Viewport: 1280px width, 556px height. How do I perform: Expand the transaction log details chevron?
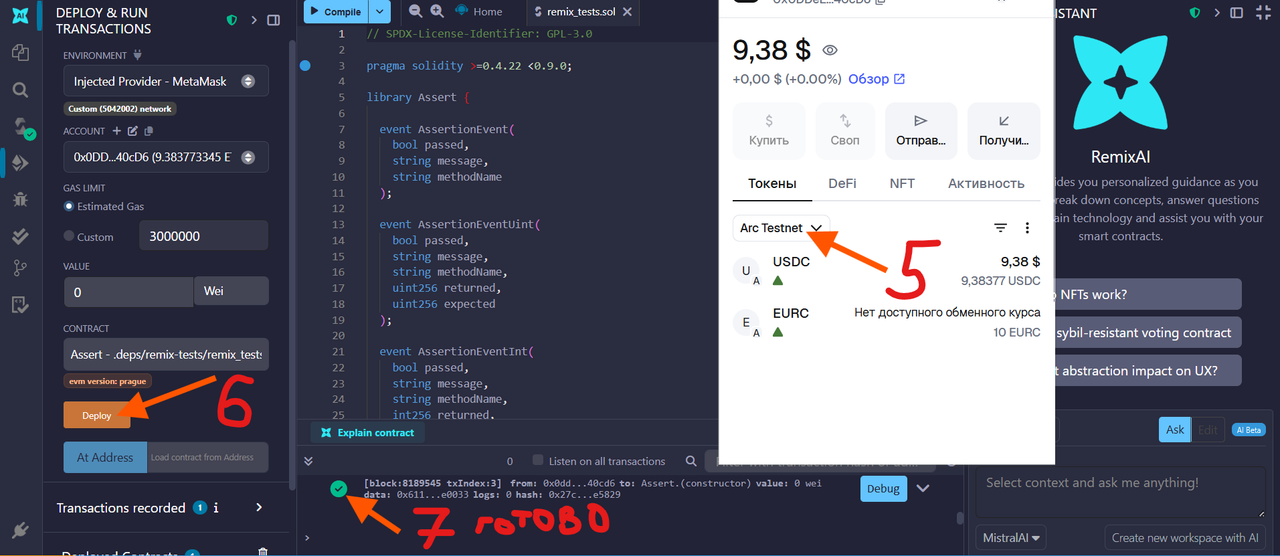coord(923,488)
